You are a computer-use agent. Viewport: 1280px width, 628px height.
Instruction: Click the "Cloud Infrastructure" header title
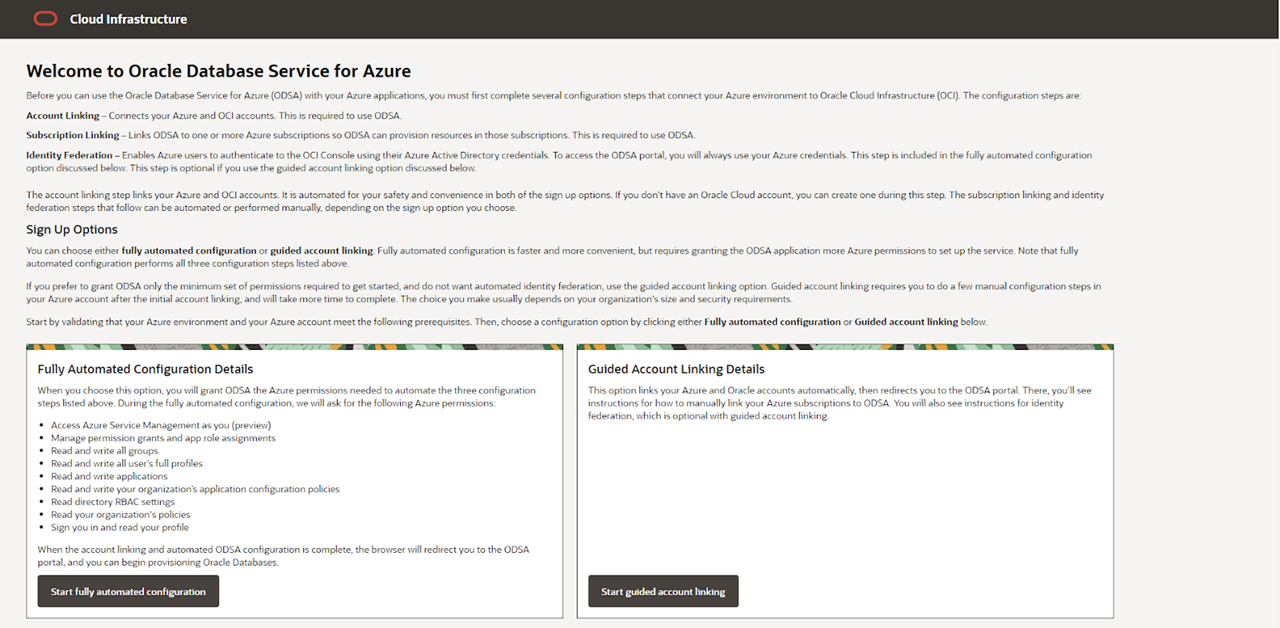pyautogui.click(x=128, y=19)
